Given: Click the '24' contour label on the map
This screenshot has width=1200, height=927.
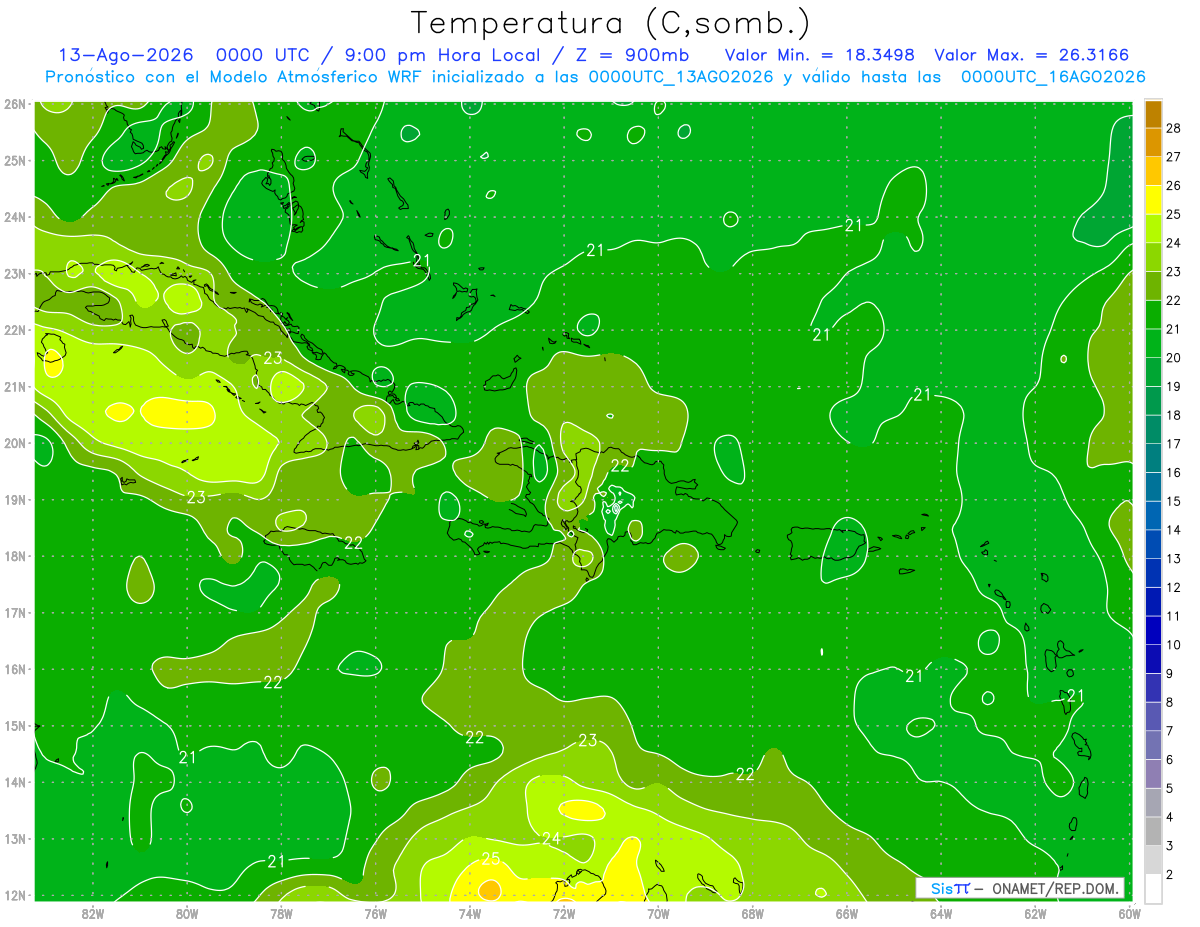Looking at the screenshot, I should click(551, 838).
